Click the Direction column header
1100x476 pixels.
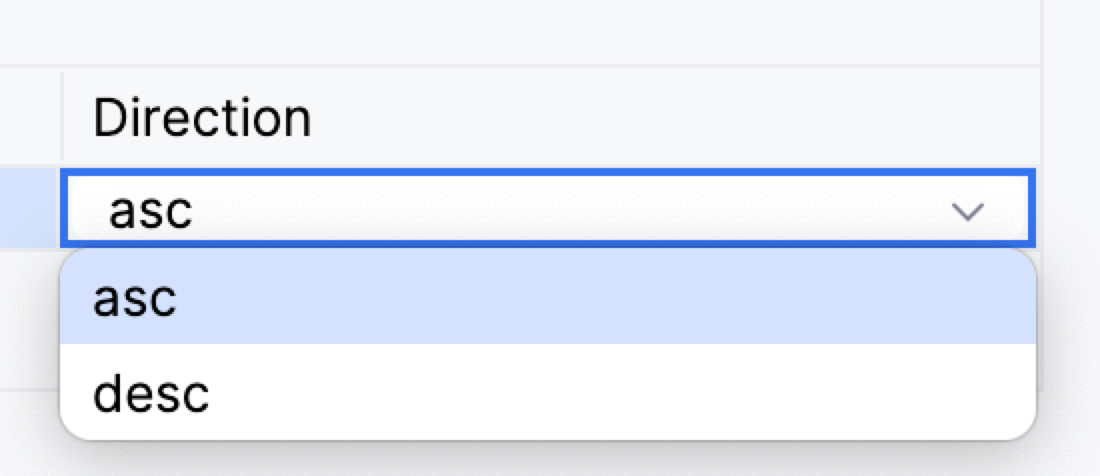[x=203, y=118]
